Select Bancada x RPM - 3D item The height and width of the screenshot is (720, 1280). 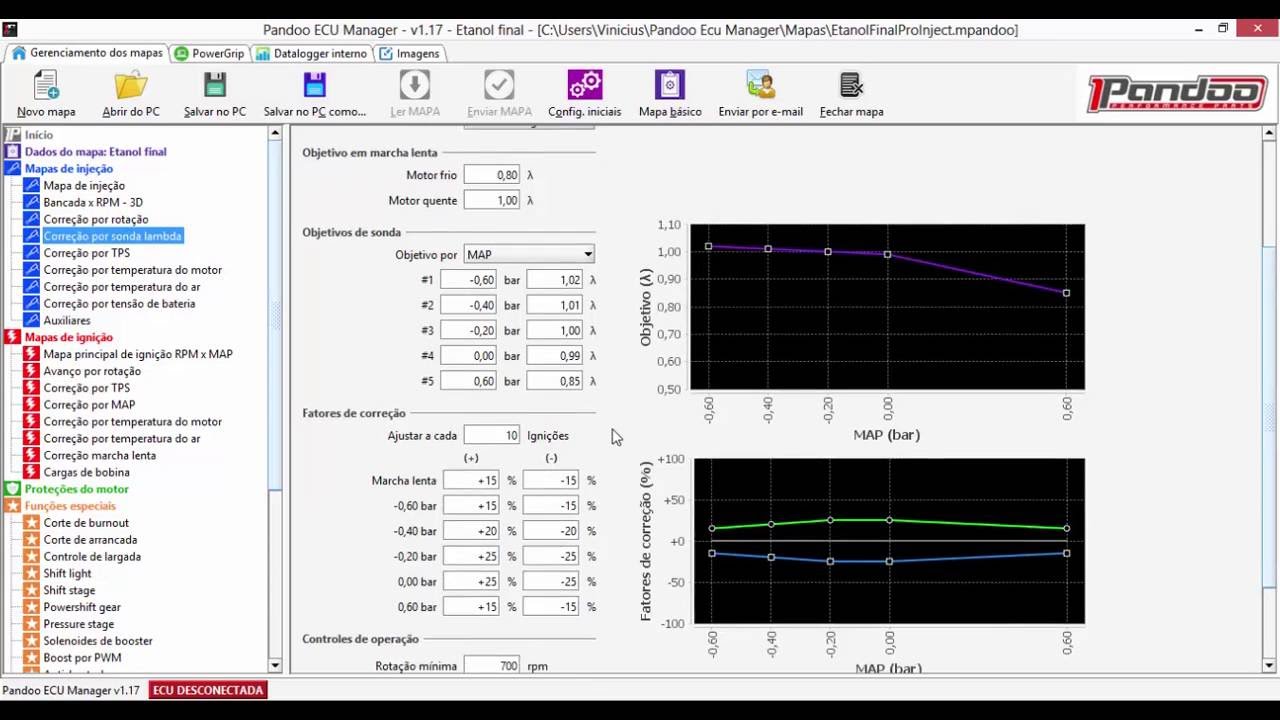click(x=93, y=202)
